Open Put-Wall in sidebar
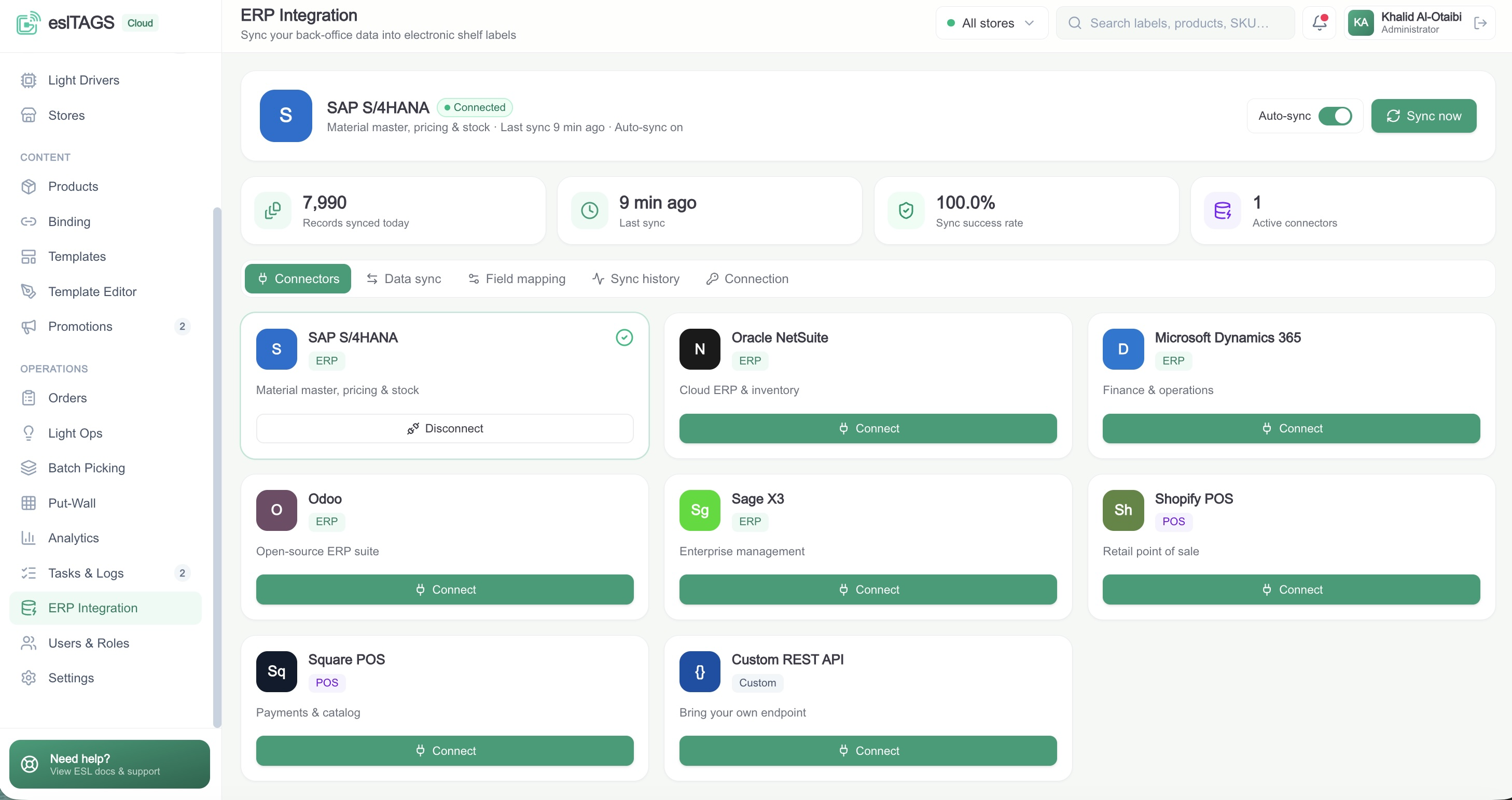This screenshot has height=800, width=1512. point(106,503)
